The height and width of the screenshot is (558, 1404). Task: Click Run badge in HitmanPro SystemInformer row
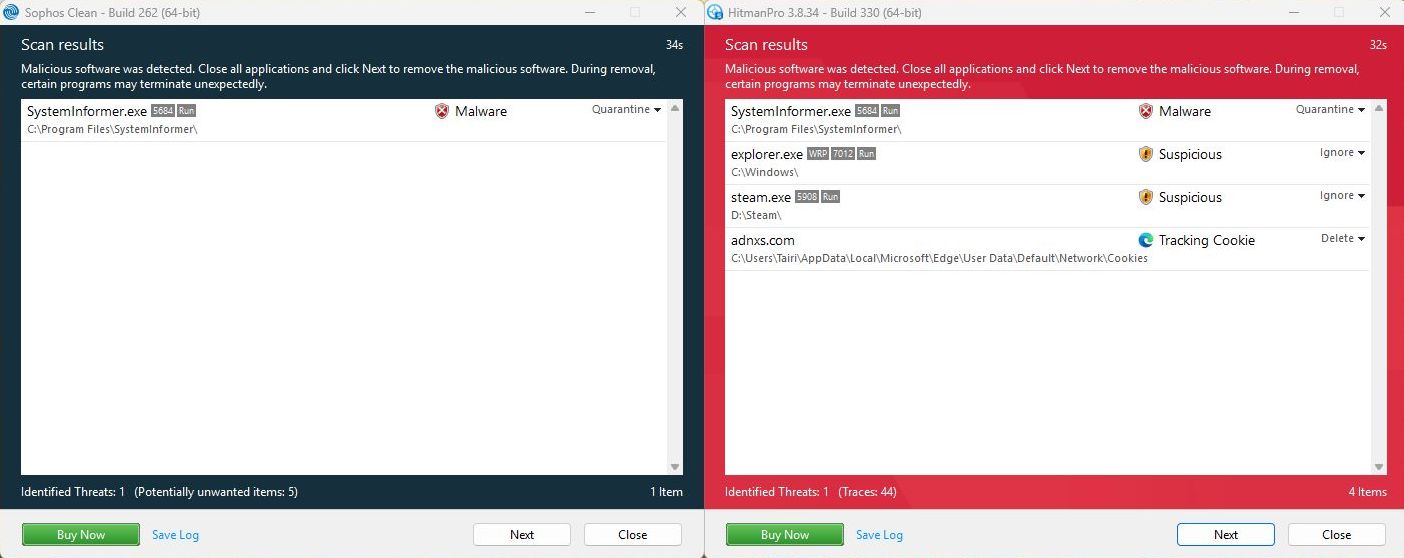(890, 111)
